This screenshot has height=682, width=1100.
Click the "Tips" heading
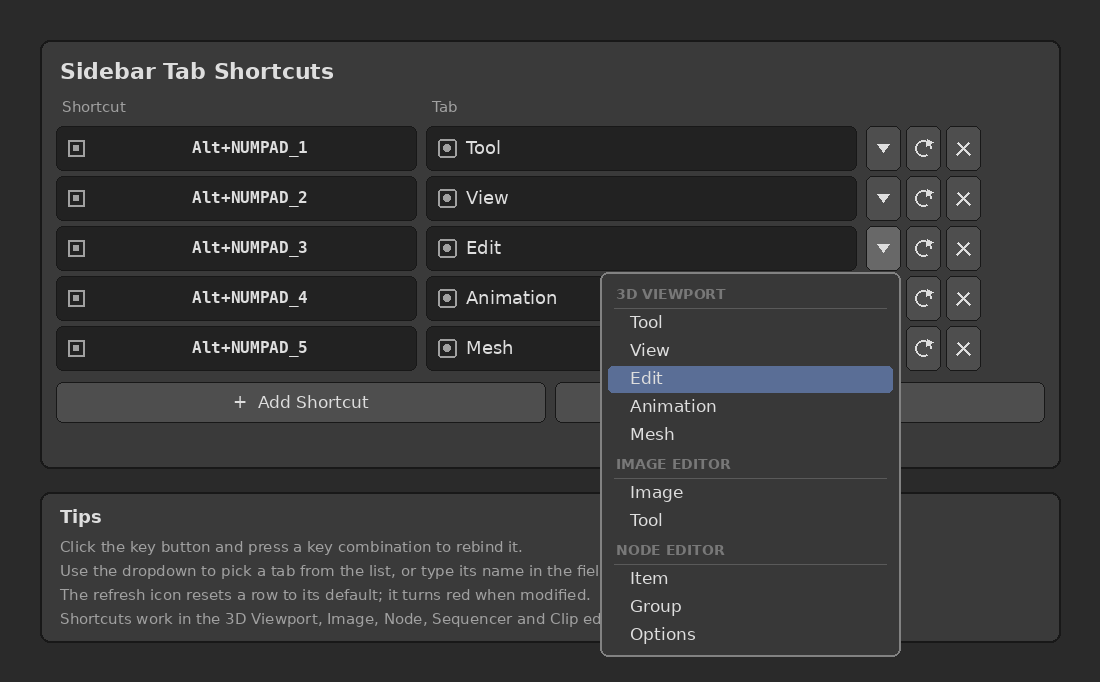81,517
